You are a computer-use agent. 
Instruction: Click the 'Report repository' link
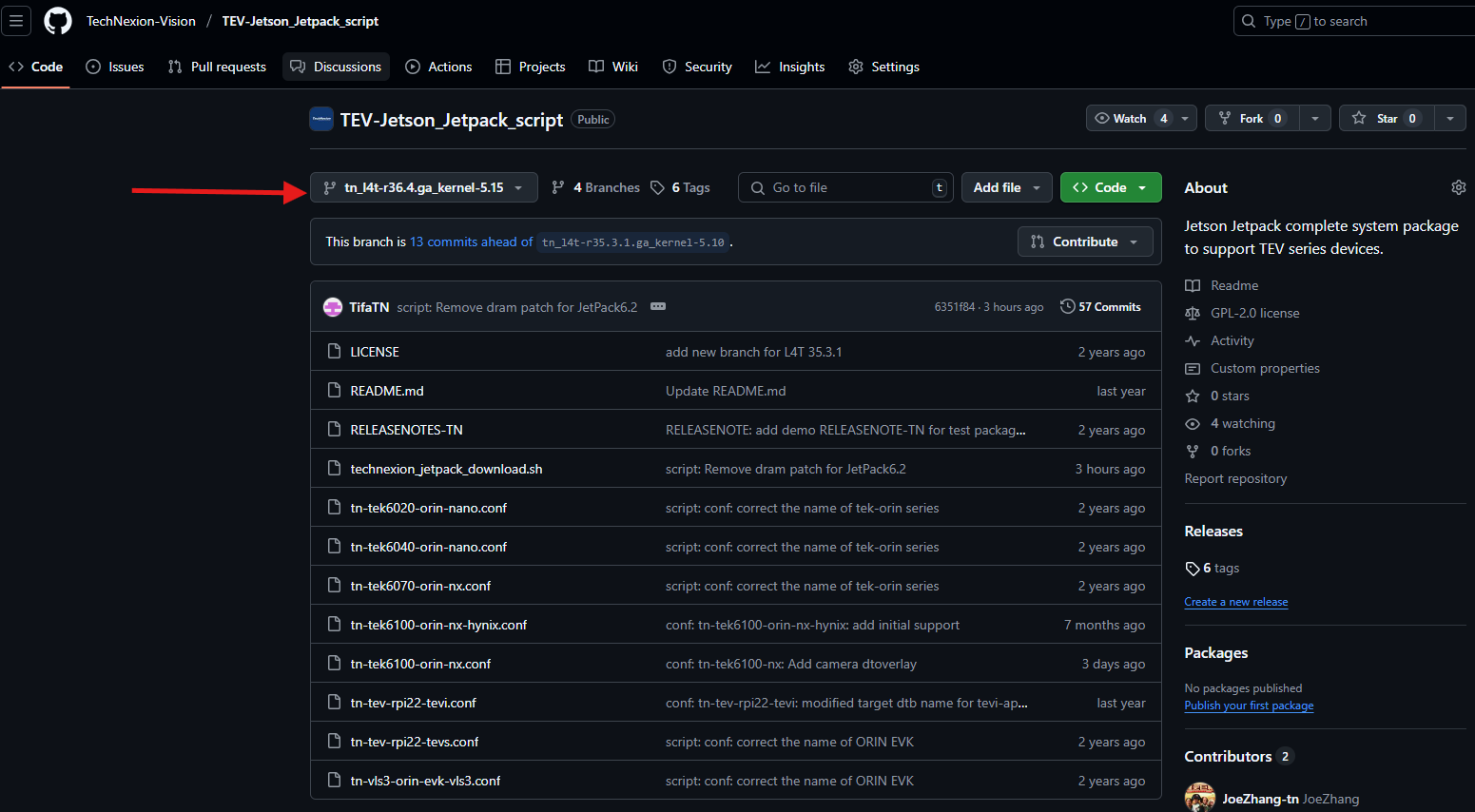(x=1235, y=478)
